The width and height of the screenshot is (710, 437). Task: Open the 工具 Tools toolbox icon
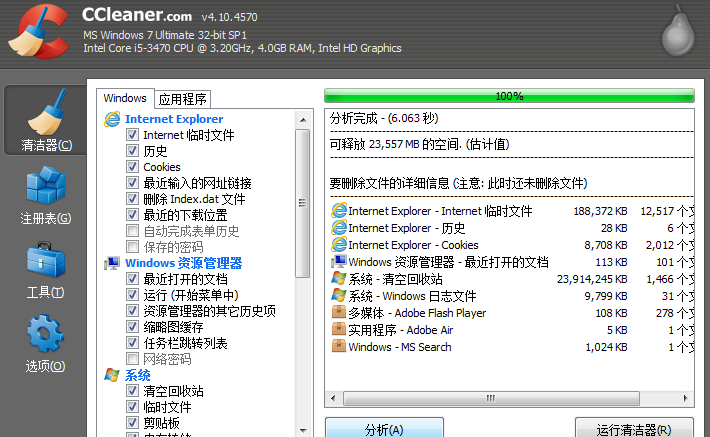click(x=46, y=260)
